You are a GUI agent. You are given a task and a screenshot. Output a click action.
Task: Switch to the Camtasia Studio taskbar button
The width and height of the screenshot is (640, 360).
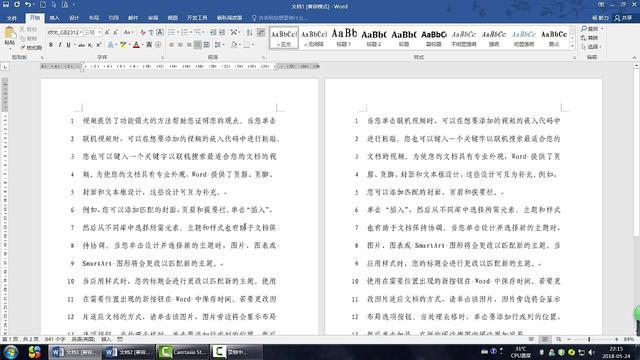(x=183, y=352)
